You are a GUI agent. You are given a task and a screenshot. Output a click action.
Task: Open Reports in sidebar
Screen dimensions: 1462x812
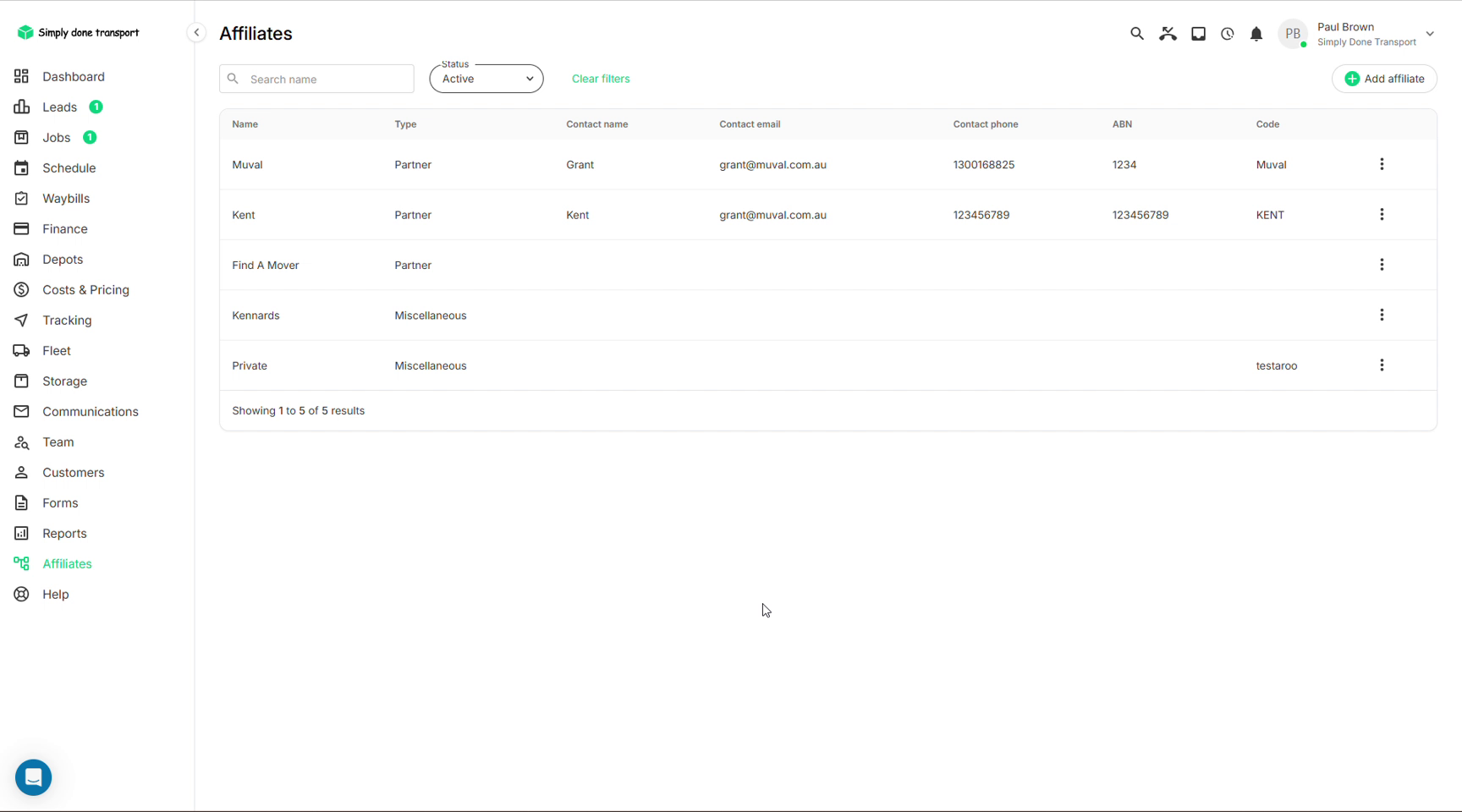64,533
